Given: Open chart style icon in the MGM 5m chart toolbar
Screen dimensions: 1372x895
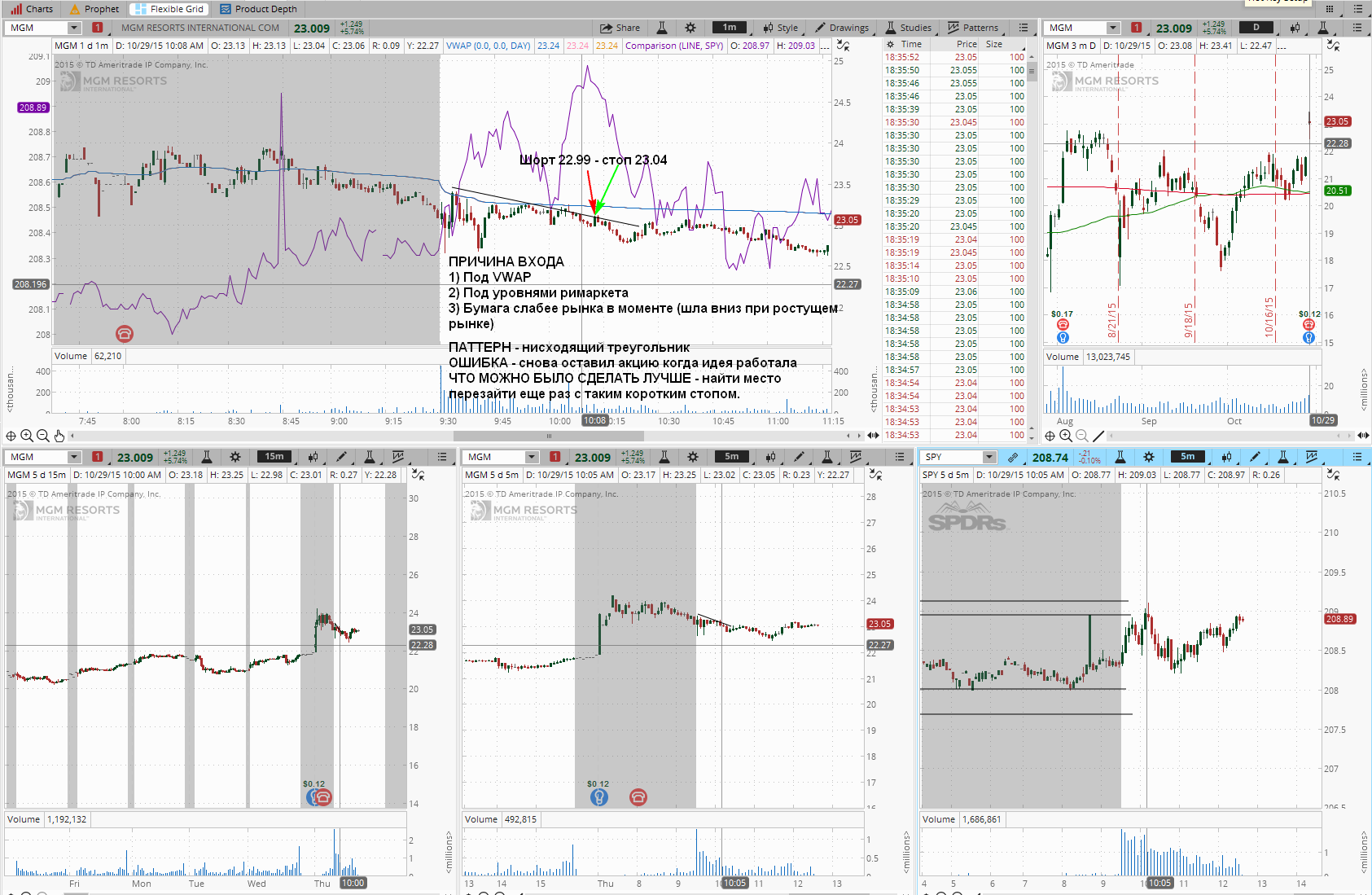Looking at the screenshot, I should click(770, 457).
